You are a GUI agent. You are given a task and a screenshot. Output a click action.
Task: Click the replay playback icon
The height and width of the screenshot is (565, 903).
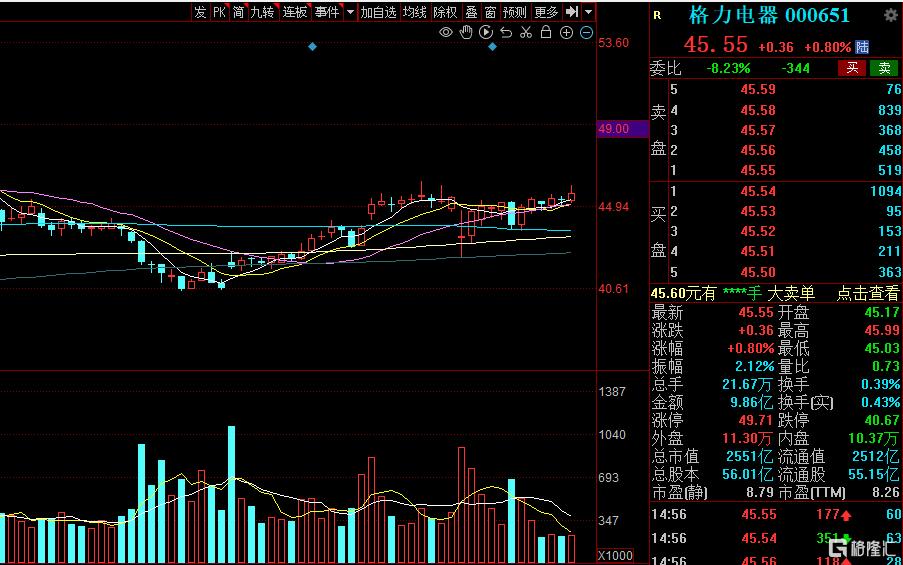click(486, 32)
